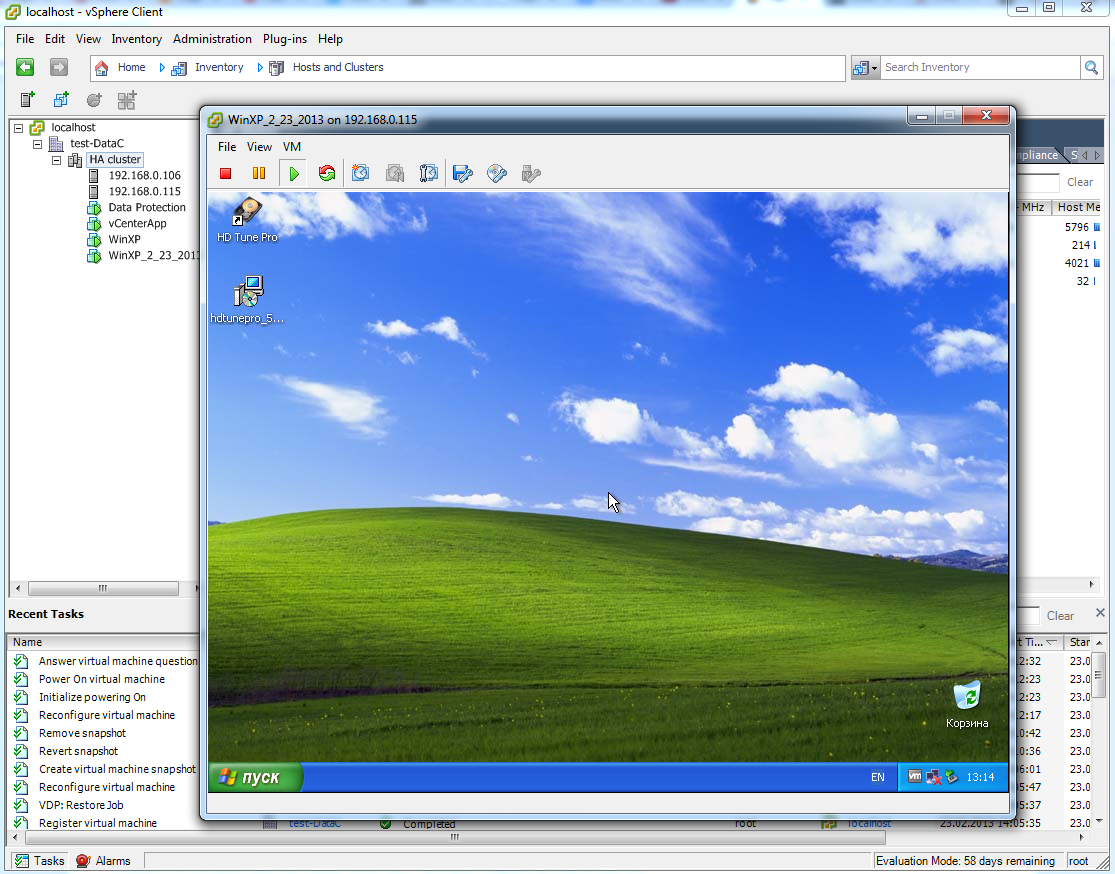Power on VM with green play button

pos(293,174)
